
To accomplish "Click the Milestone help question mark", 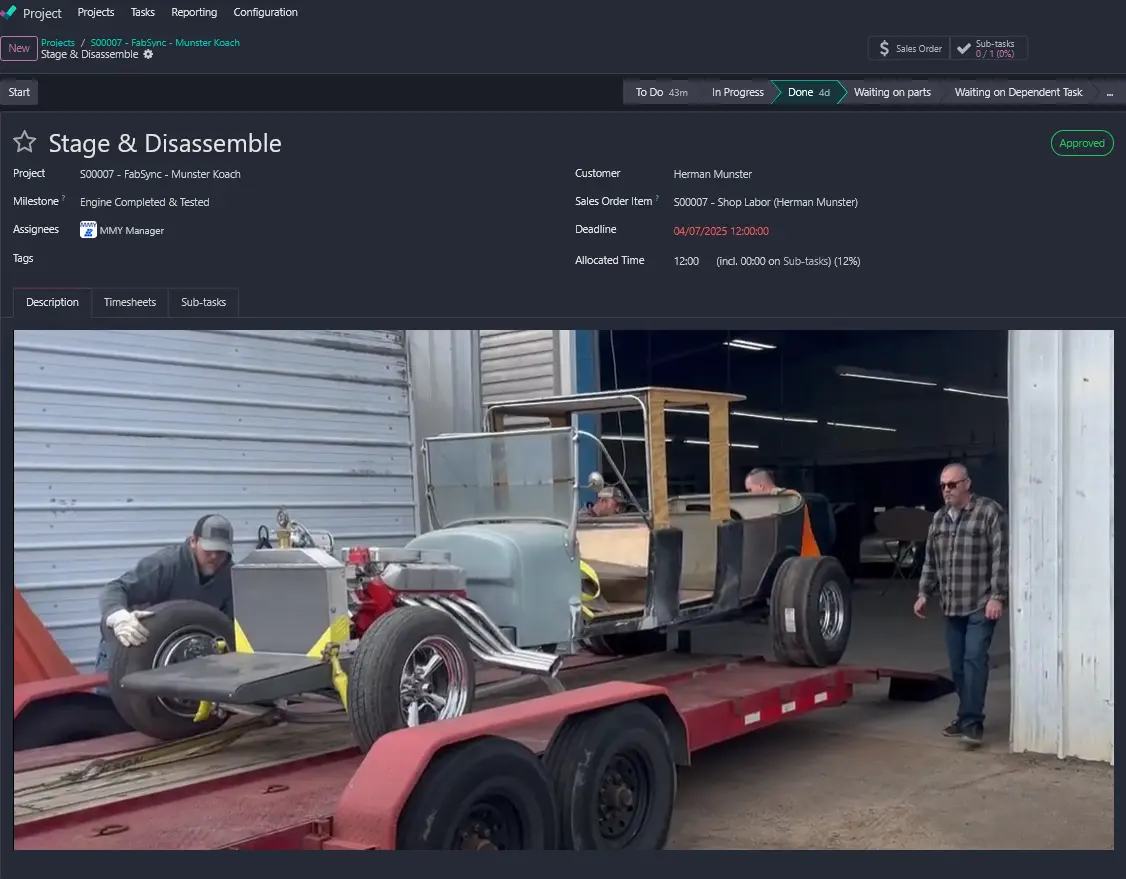I will click(x=64, y=199).
